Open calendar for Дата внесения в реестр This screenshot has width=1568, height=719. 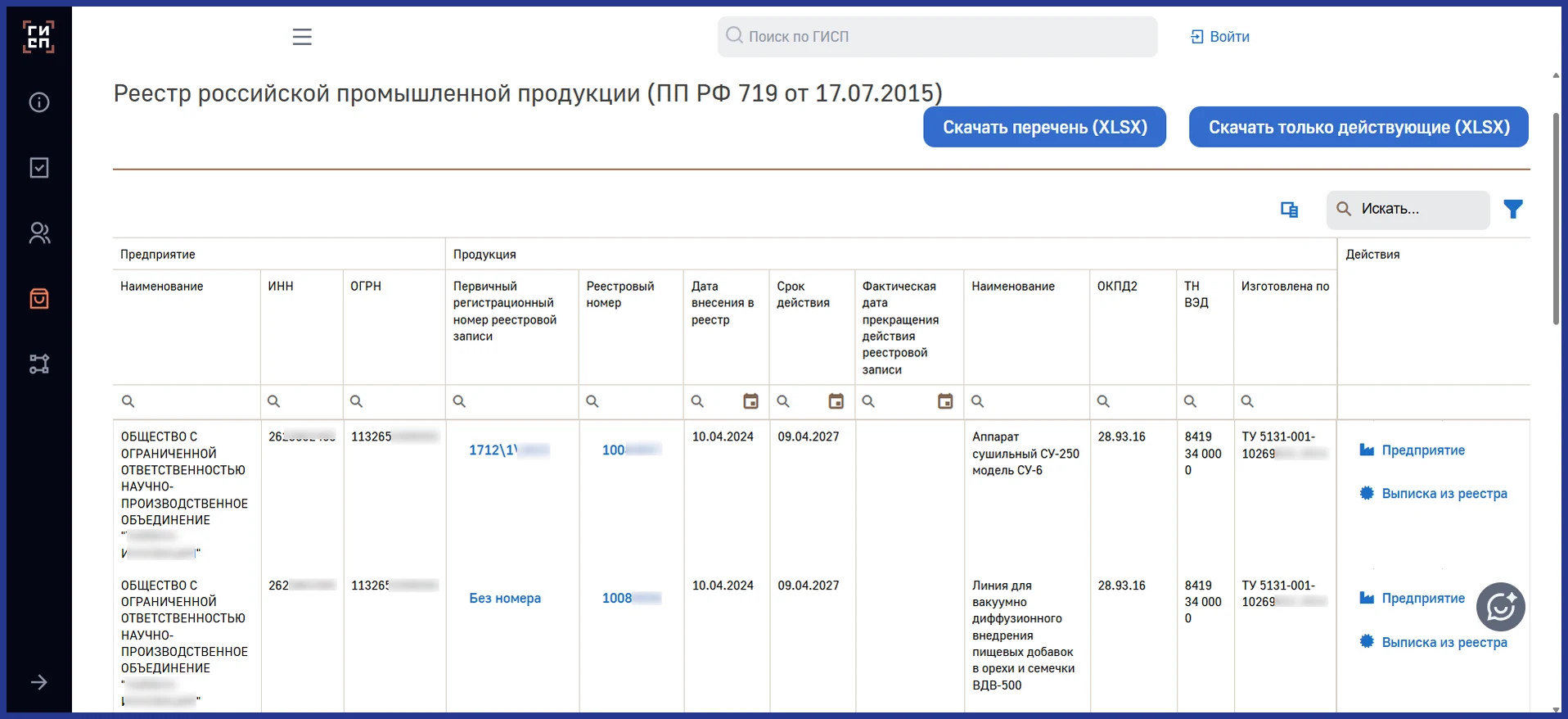tap(750, 401)
